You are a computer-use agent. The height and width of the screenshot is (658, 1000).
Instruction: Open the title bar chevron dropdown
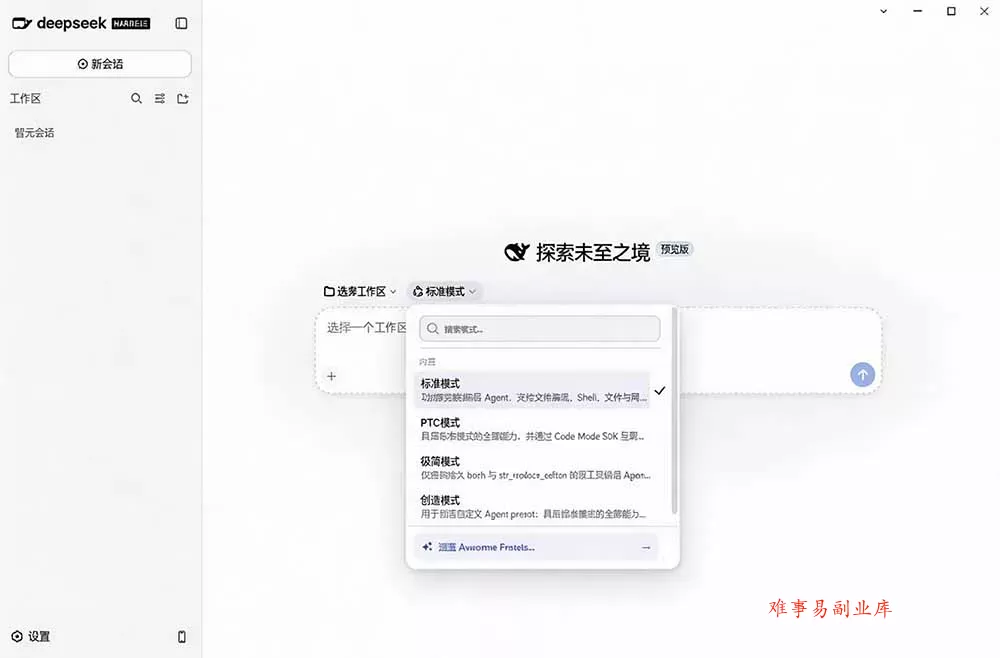pyautogui.click(x=883, y=11)
